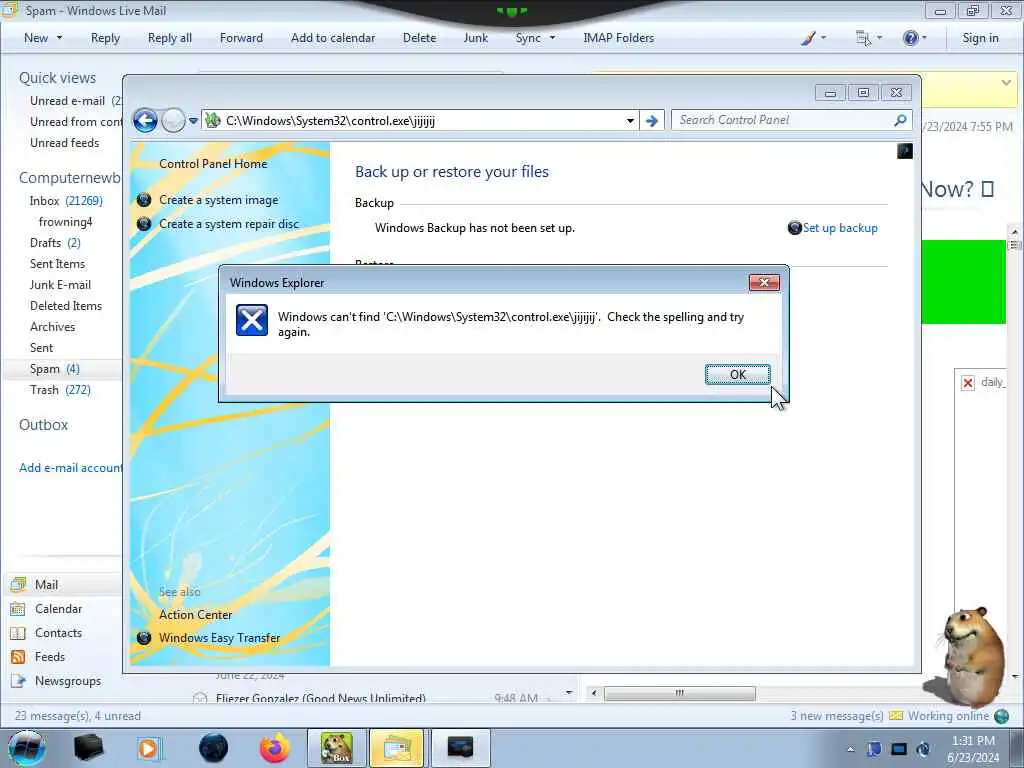1024x768 pixels.
Task: Click Forward in mail toolbar
Action: (x=241, y=38)
